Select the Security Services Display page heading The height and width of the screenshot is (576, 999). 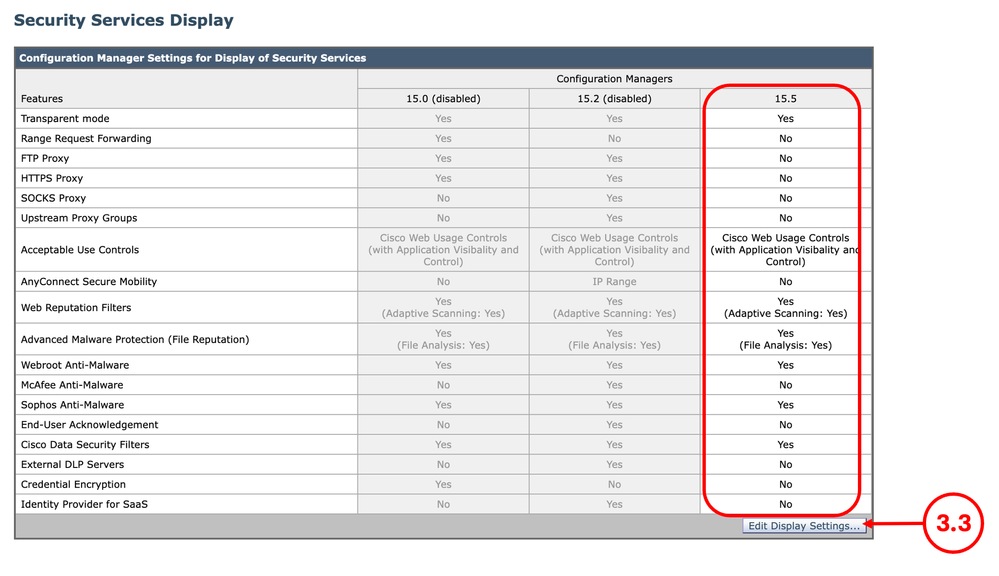pyautogui.click(x=124, y=20)
